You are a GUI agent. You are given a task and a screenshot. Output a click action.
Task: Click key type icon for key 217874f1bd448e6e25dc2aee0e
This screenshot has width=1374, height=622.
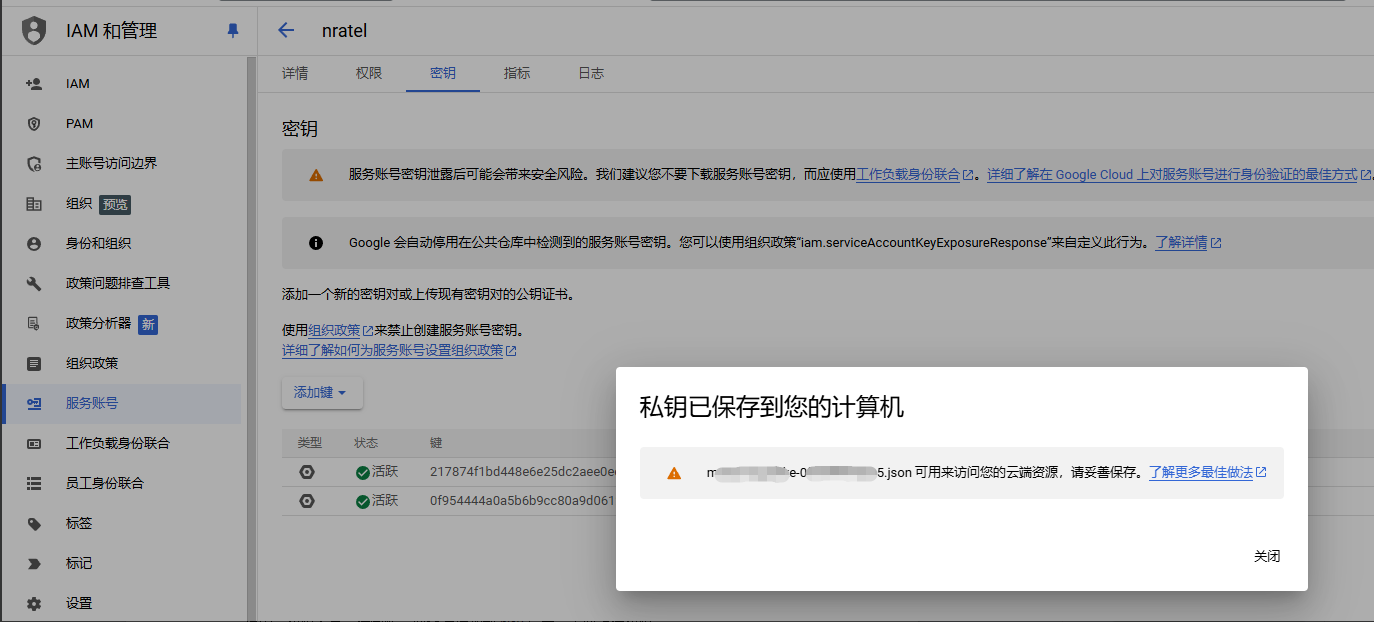point(307,472)
